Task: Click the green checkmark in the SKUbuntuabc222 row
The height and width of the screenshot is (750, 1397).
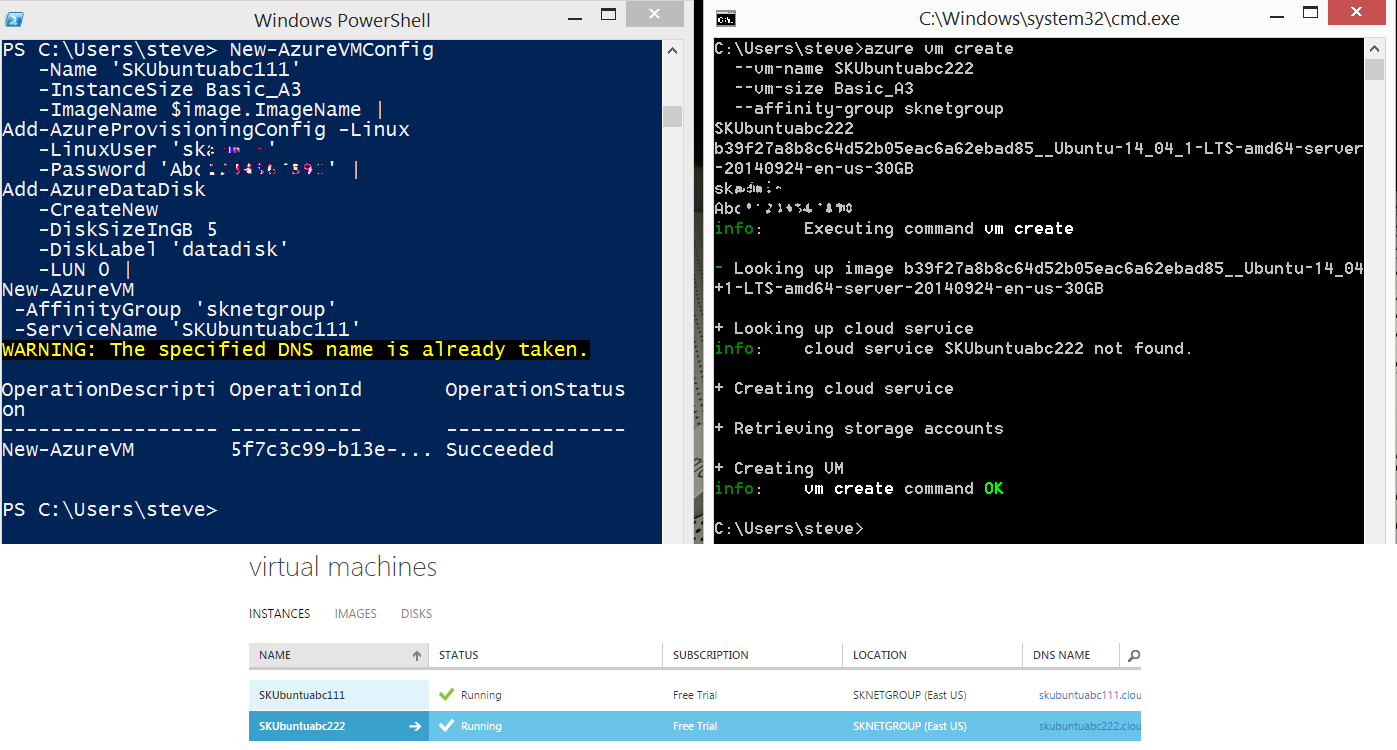Action: click(447, 726)
